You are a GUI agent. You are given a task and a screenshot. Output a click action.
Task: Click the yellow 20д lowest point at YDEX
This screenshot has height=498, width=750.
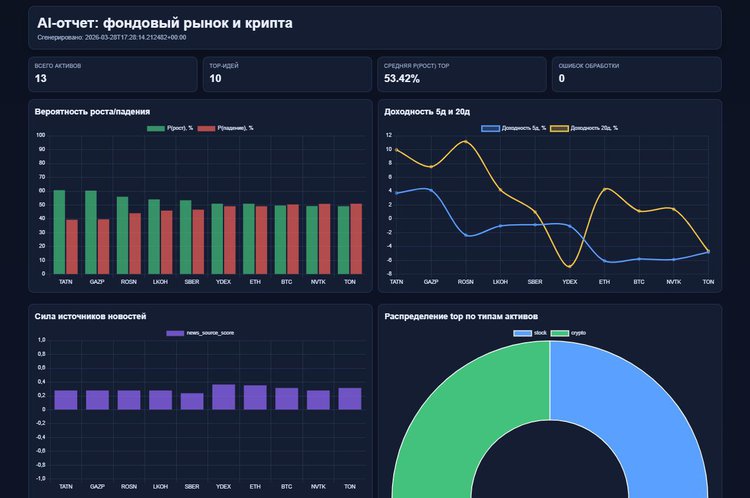(x=569, y=266)
